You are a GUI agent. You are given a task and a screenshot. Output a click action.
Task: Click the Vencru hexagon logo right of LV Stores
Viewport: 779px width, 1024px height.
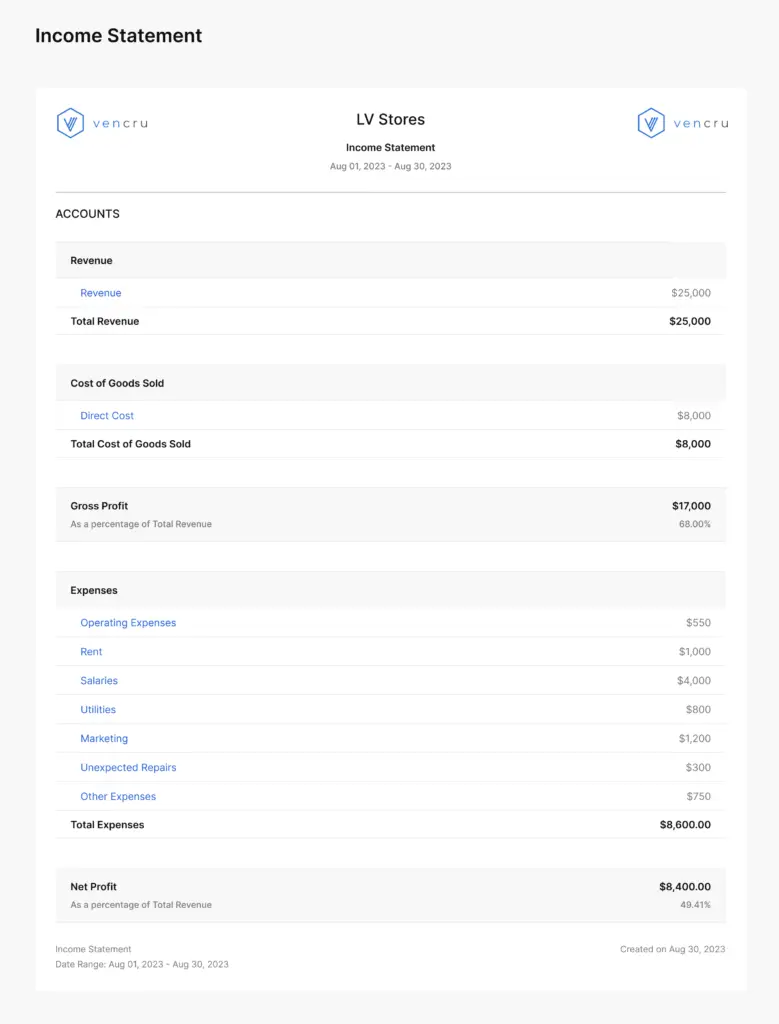(651, 123)
